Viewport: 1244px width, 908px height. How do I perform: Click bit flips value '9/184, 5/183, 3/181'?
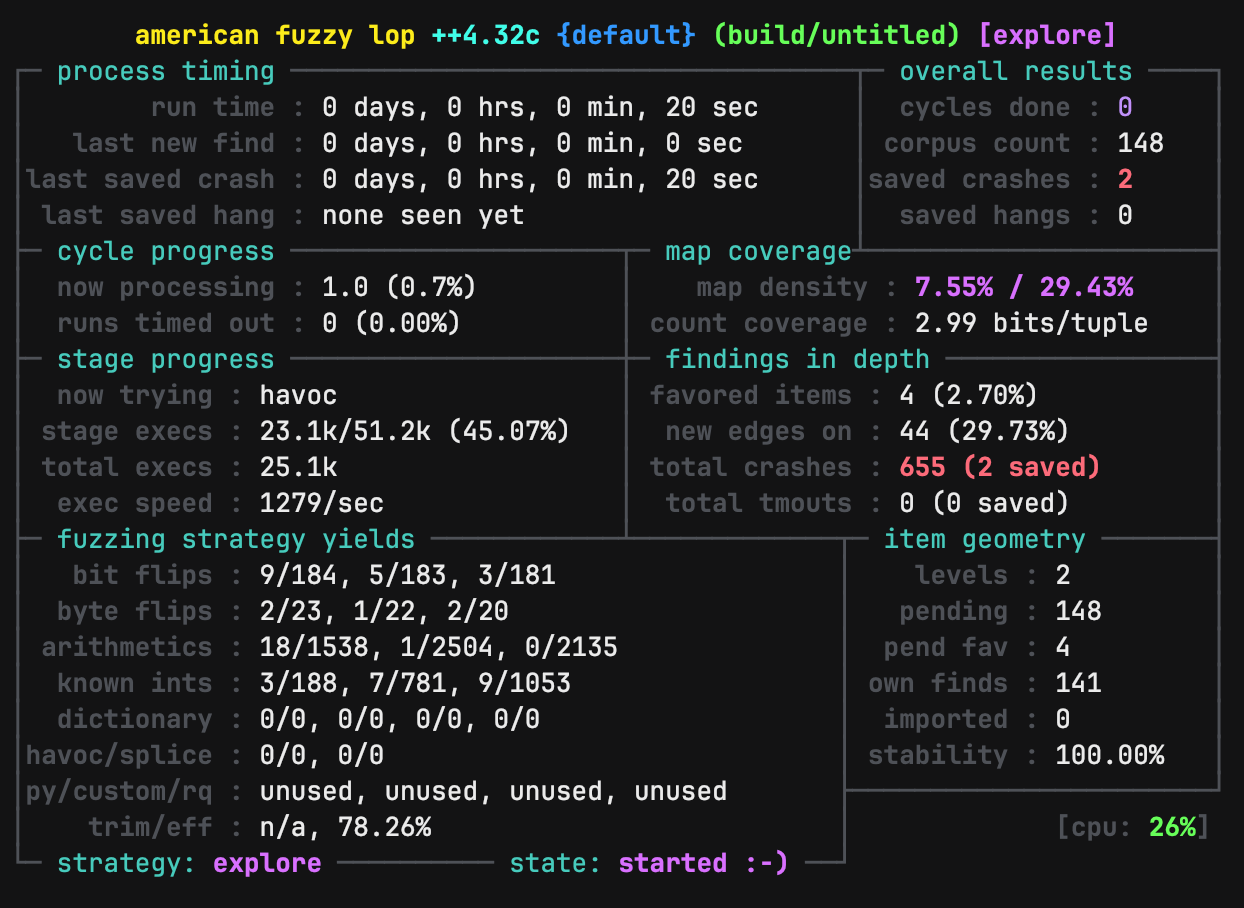point(407,576)
